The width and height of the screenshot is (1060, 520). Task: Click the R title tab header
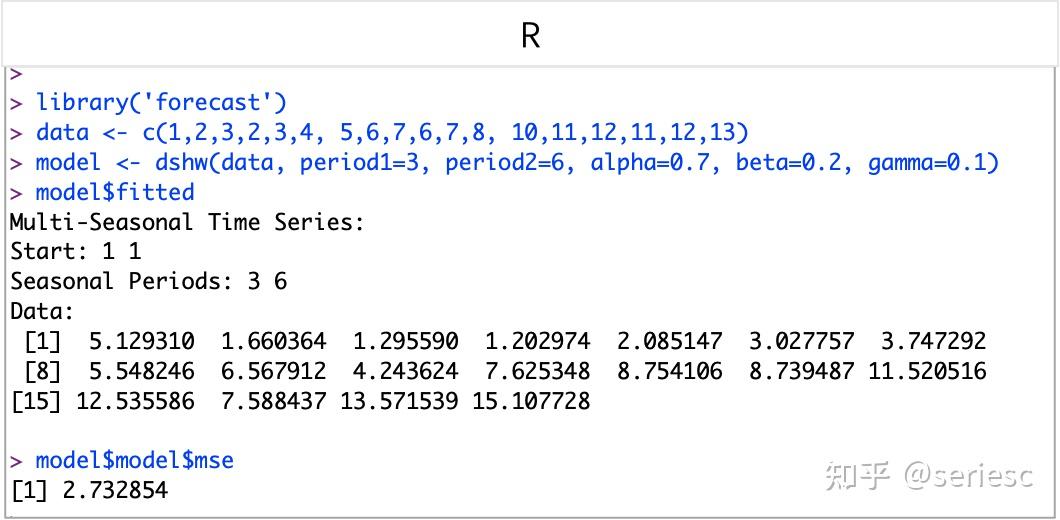click(x=530, y=36)
